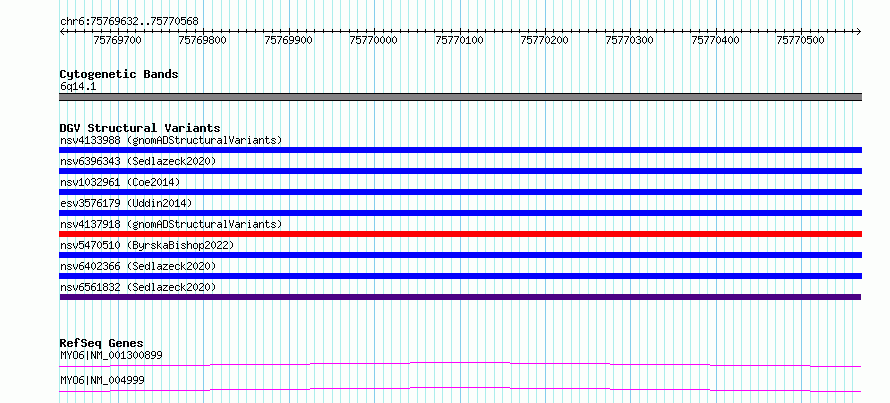The width and height of the screenshot is (890, 403).
Task: Click the RefSeq Genes track title
Action: point(102,343)
